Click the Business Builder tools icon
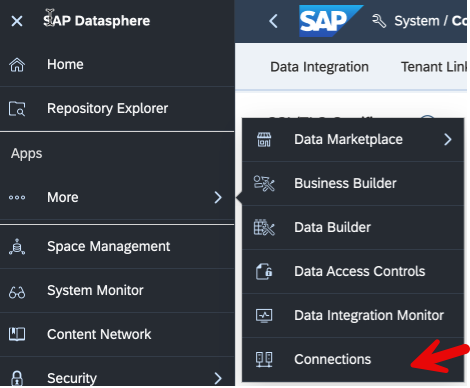Image resolution: width=470 pixels, height=388 pixels. click(x=264, y=183)
